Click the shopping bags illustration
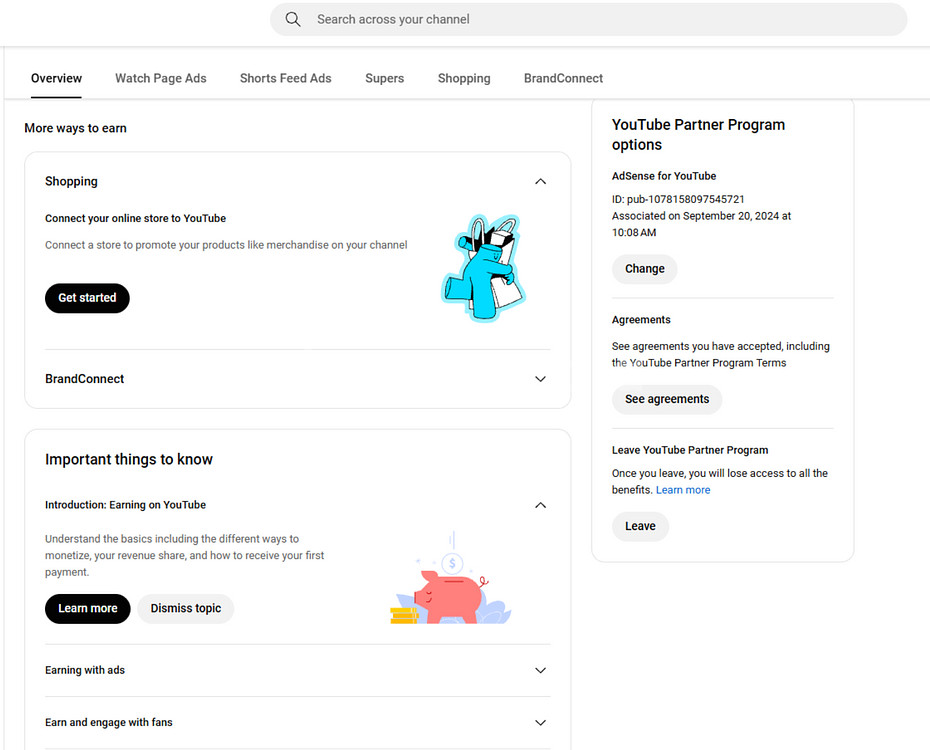 click(484, 268)
